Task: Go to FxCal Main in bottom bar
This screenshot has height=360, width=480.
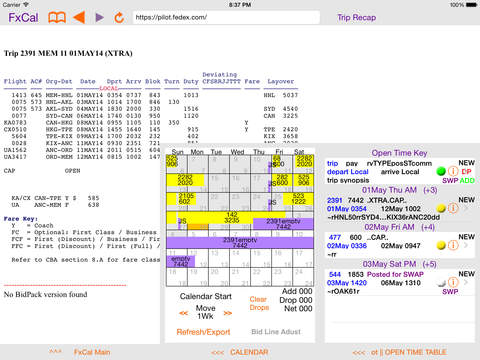Action: pyautogui.click(x=92, y=352)
